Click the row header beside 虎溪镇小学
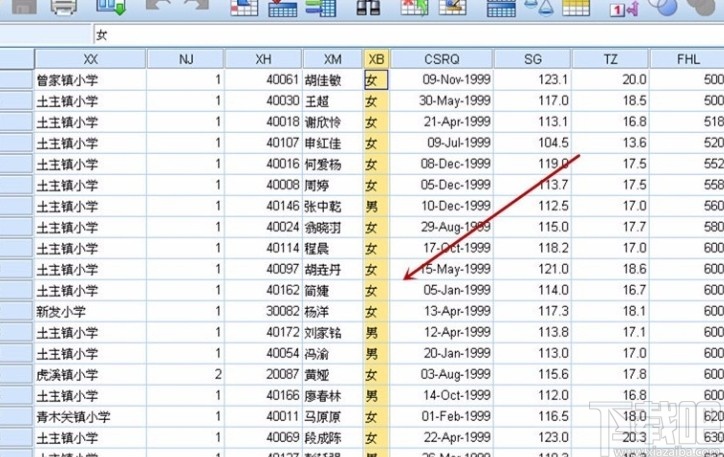The image size is (724, 457). click(17, 374)
